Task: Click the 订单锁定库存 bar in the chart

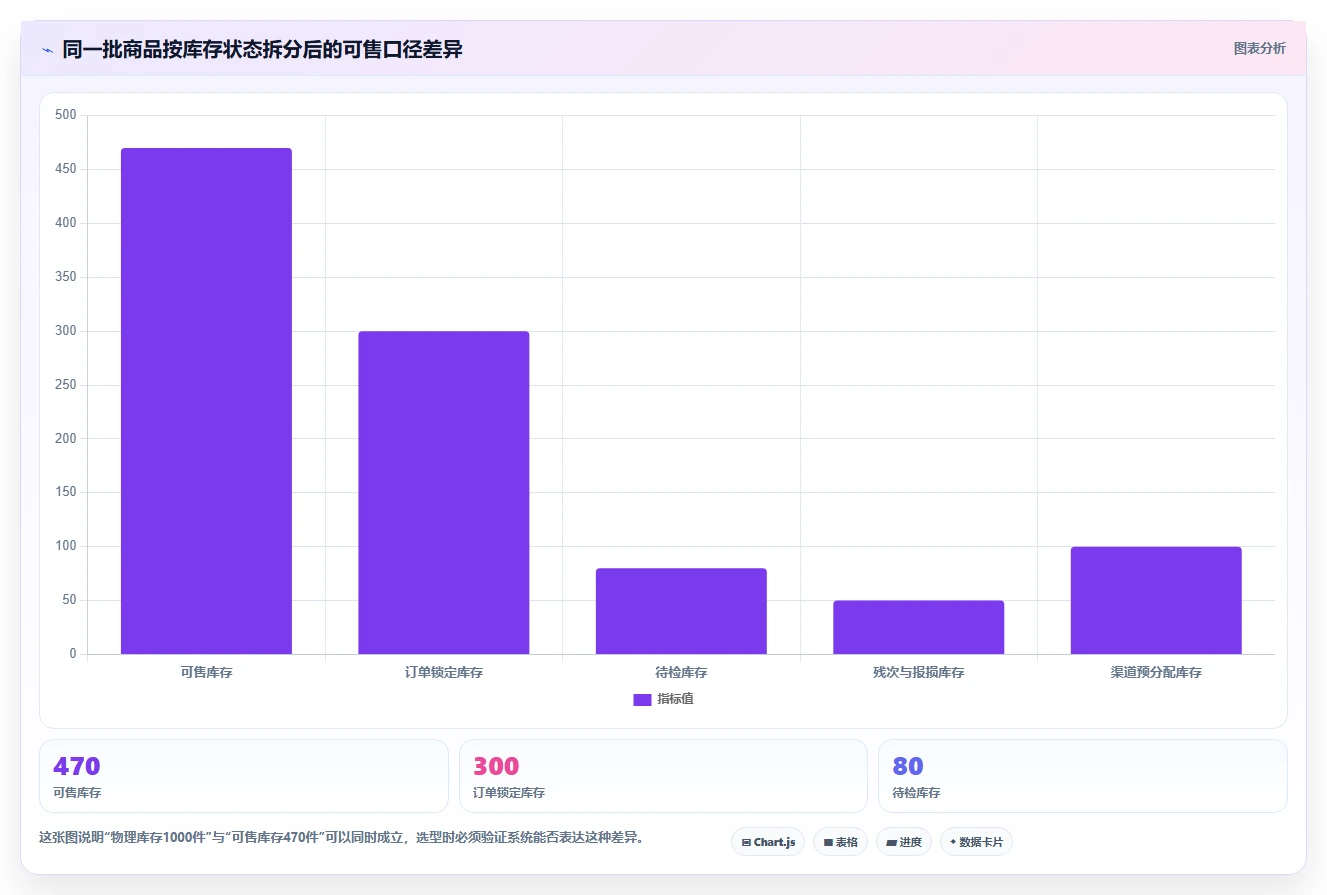Action: pyautogui.click(x=444, y=493)
